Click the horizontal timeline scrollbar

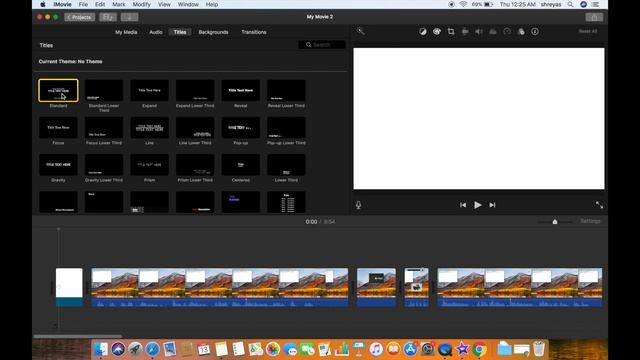(x=78, y=336)
